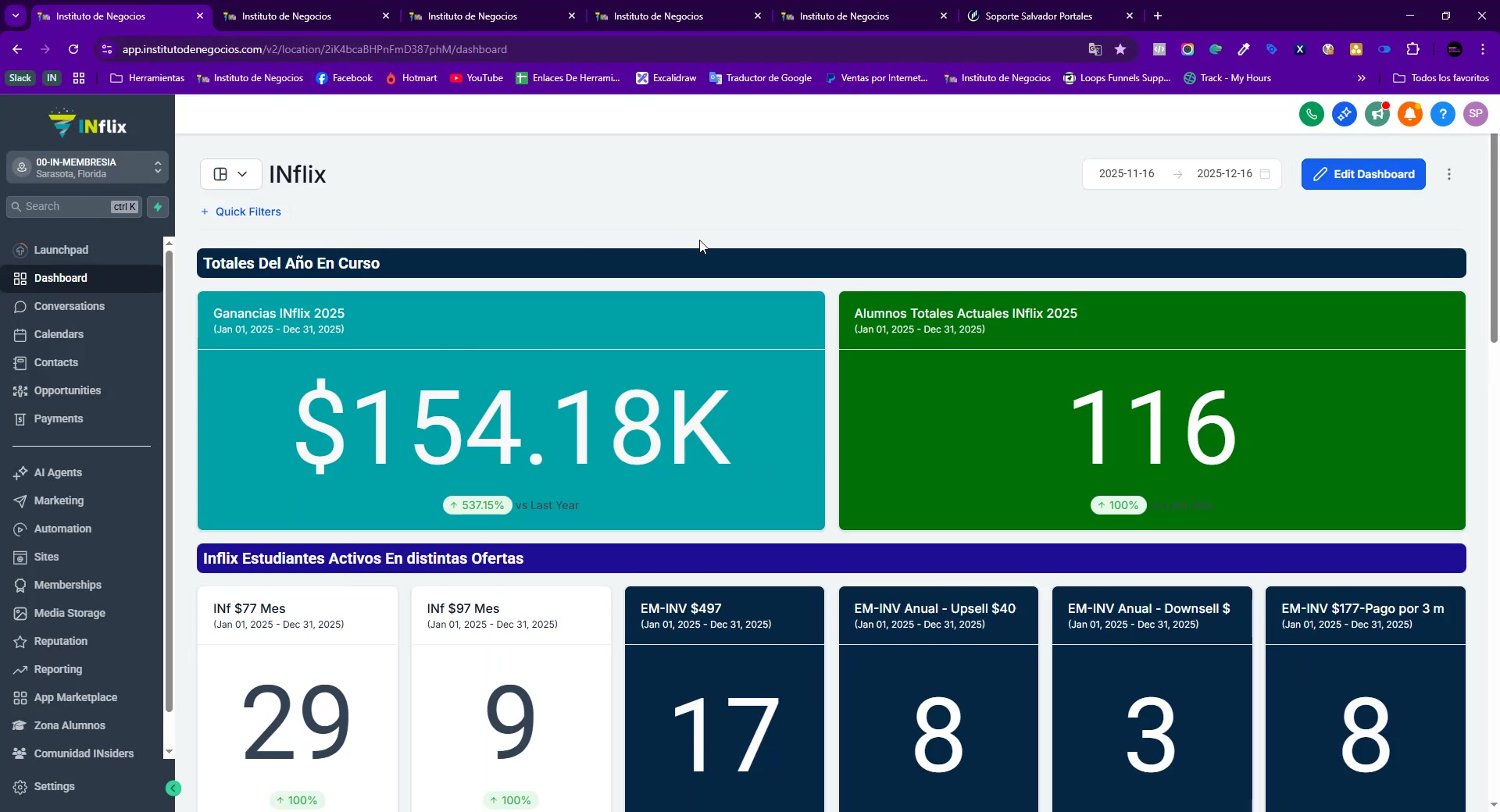Open dashboard three-dot options menu
This screenshot has height=812, width=1500.
(x=1449, y=174)
